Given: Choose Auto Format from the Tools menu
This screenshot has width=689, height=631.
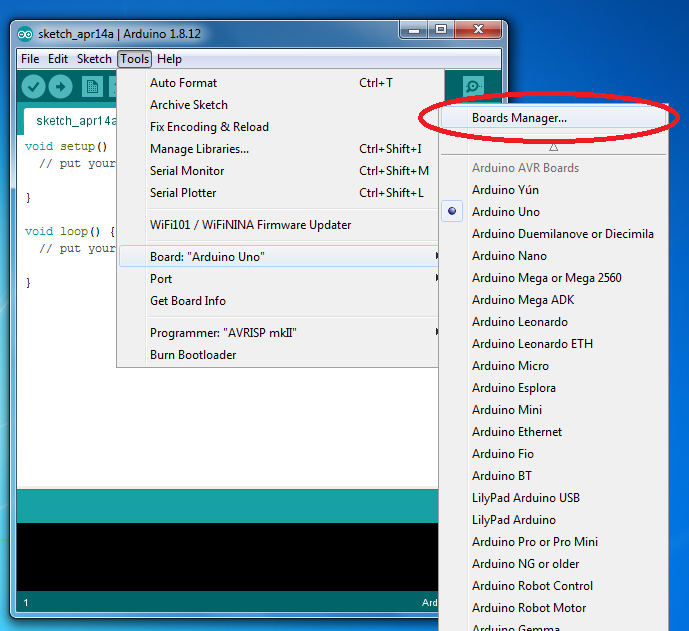Looking at the screenshot, I should tap(279, 83).
